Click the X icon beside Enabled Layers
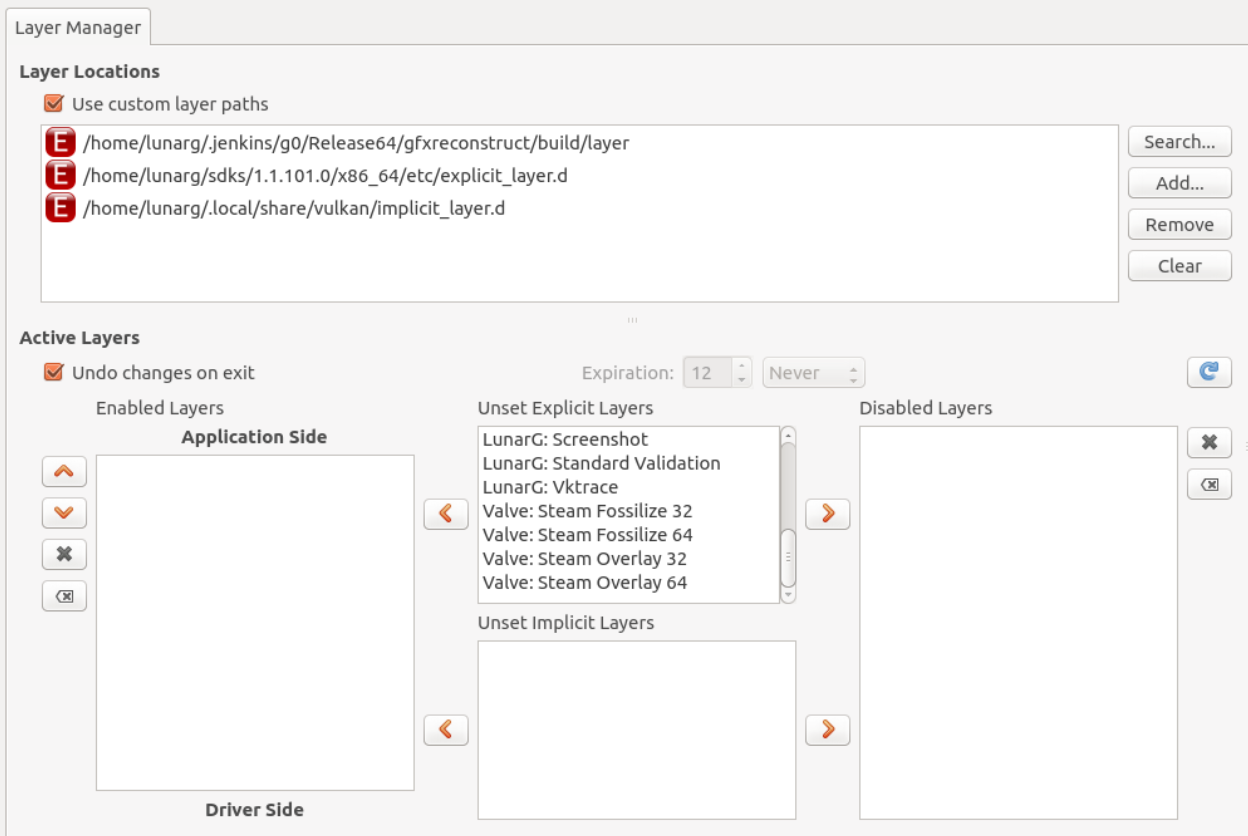The height and width of the screenshot is (836, 1248). 63,555
